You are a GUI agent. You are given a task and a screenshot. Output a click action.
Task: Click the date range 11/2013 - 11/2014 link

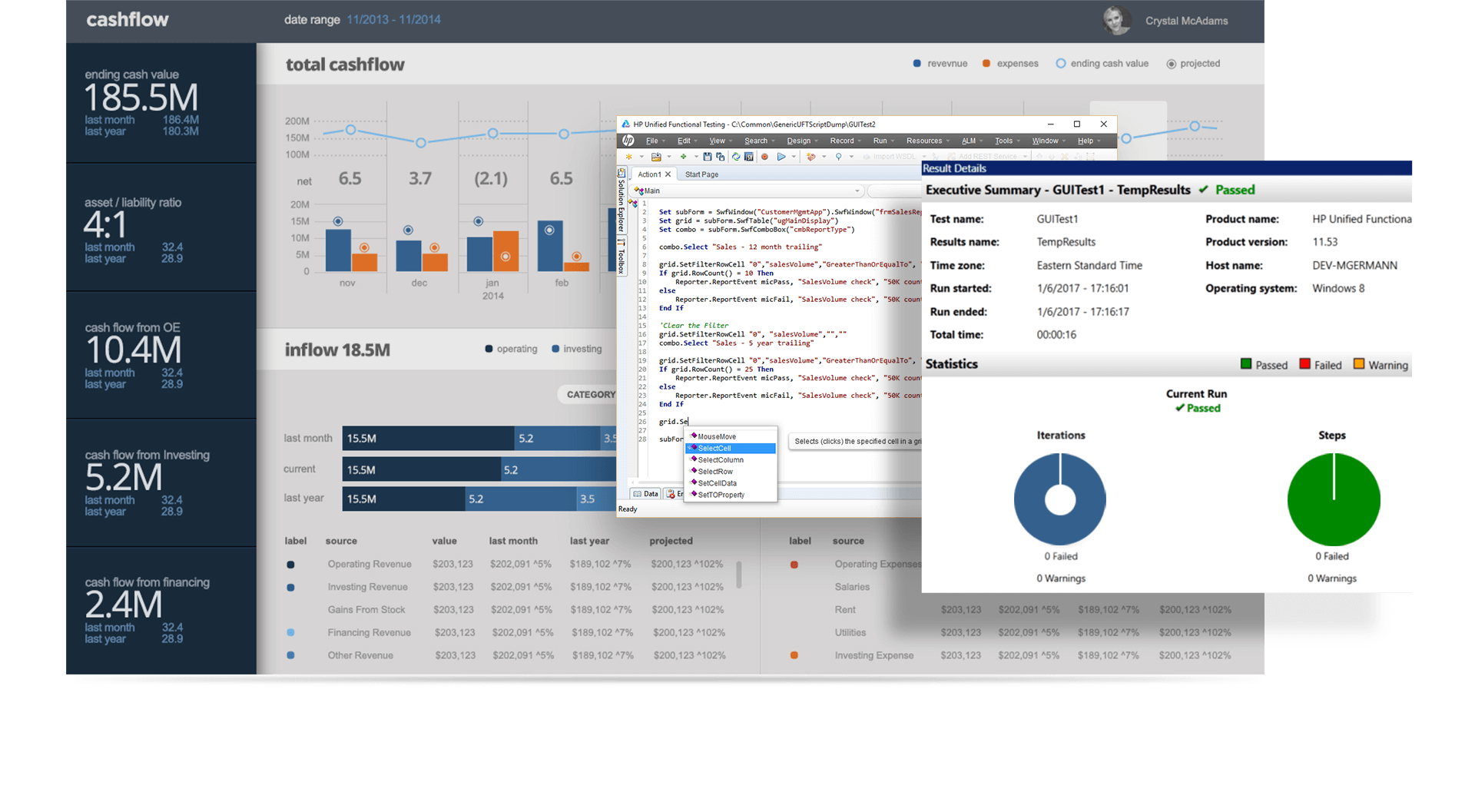393,20
